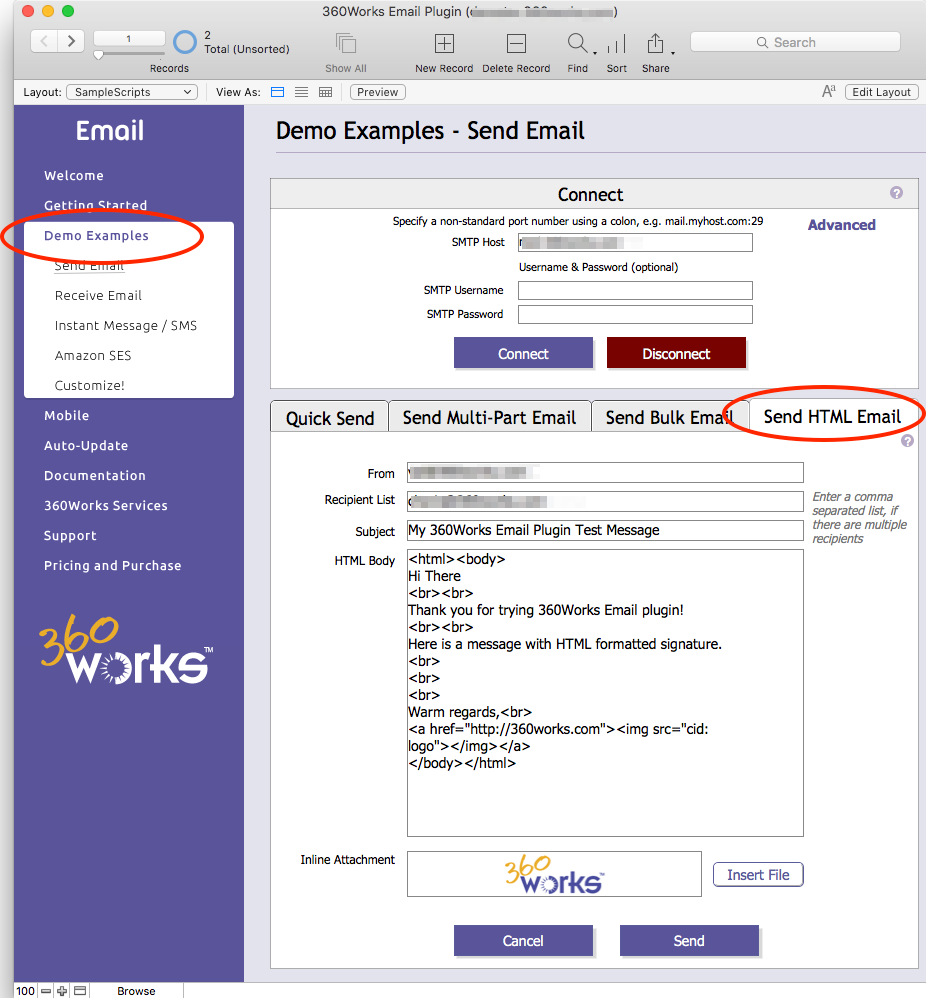Viewport: 926px width, 998px height.
Task: Click the Sort records icon
Action: coord(616,43)
